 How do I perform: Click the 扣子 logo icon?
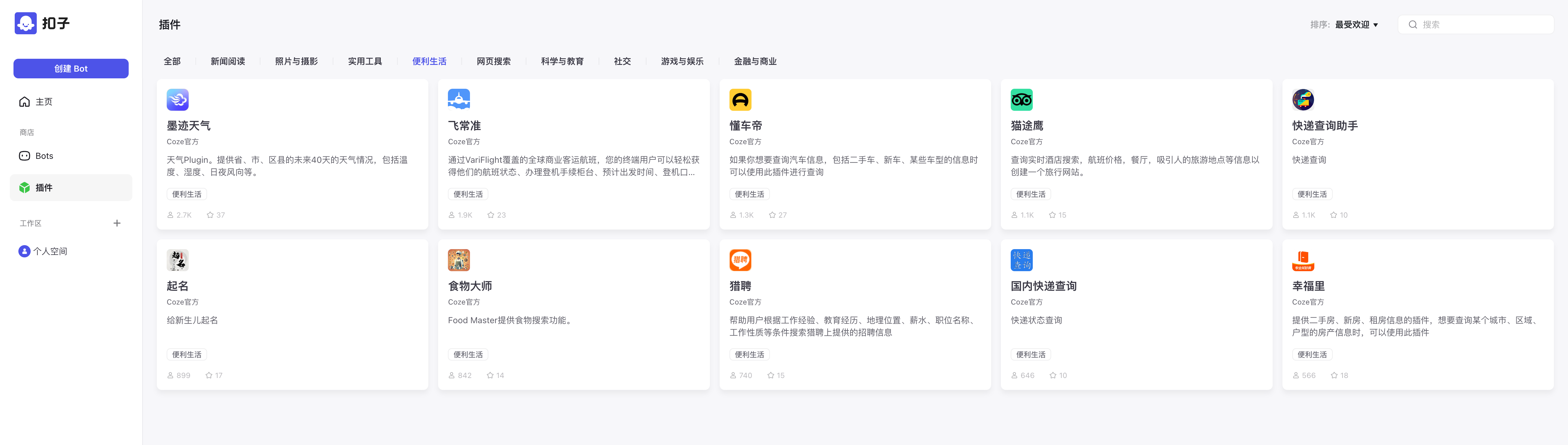click(x=25, y=23)
